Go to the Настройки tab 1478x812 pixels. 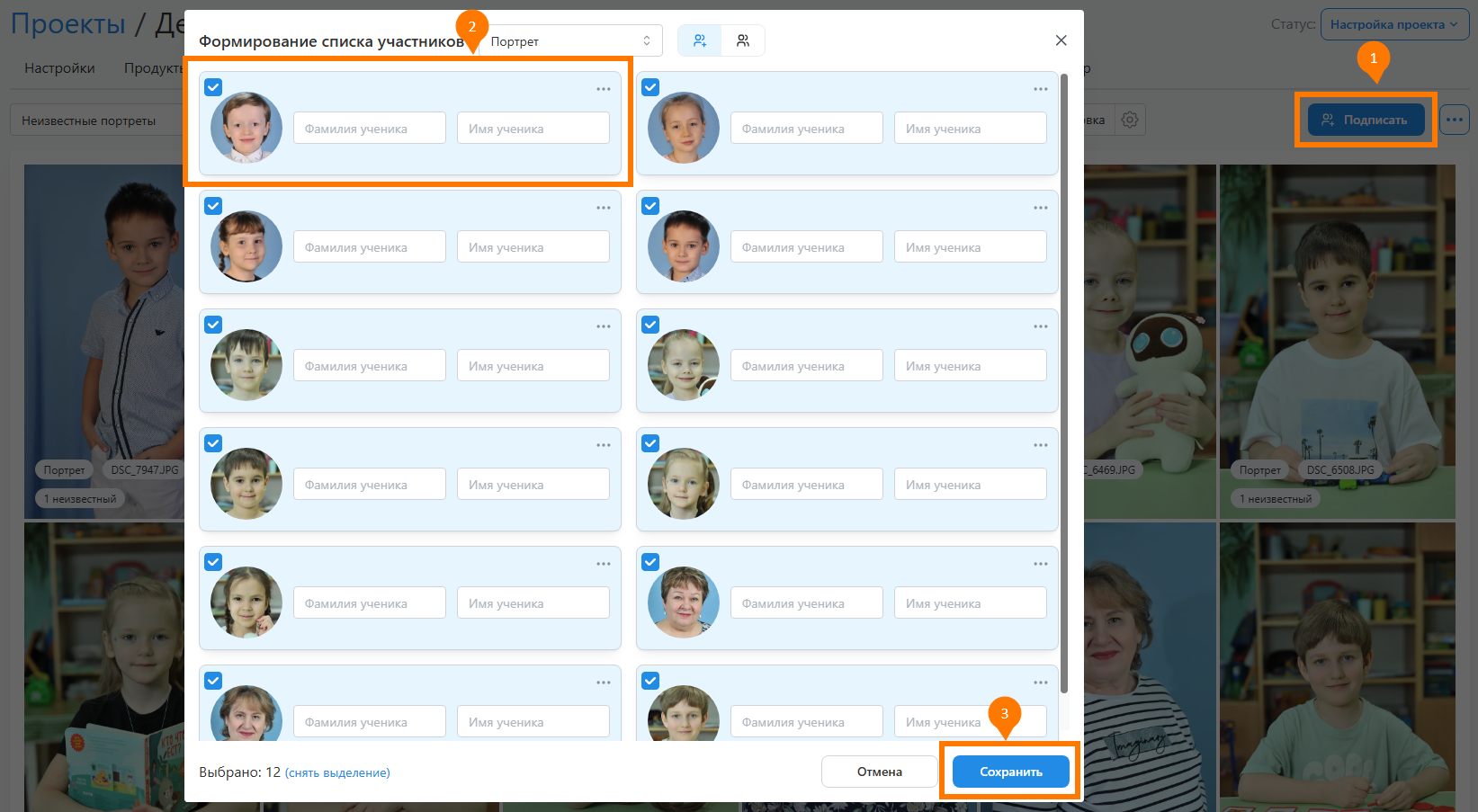coord(59,68)
